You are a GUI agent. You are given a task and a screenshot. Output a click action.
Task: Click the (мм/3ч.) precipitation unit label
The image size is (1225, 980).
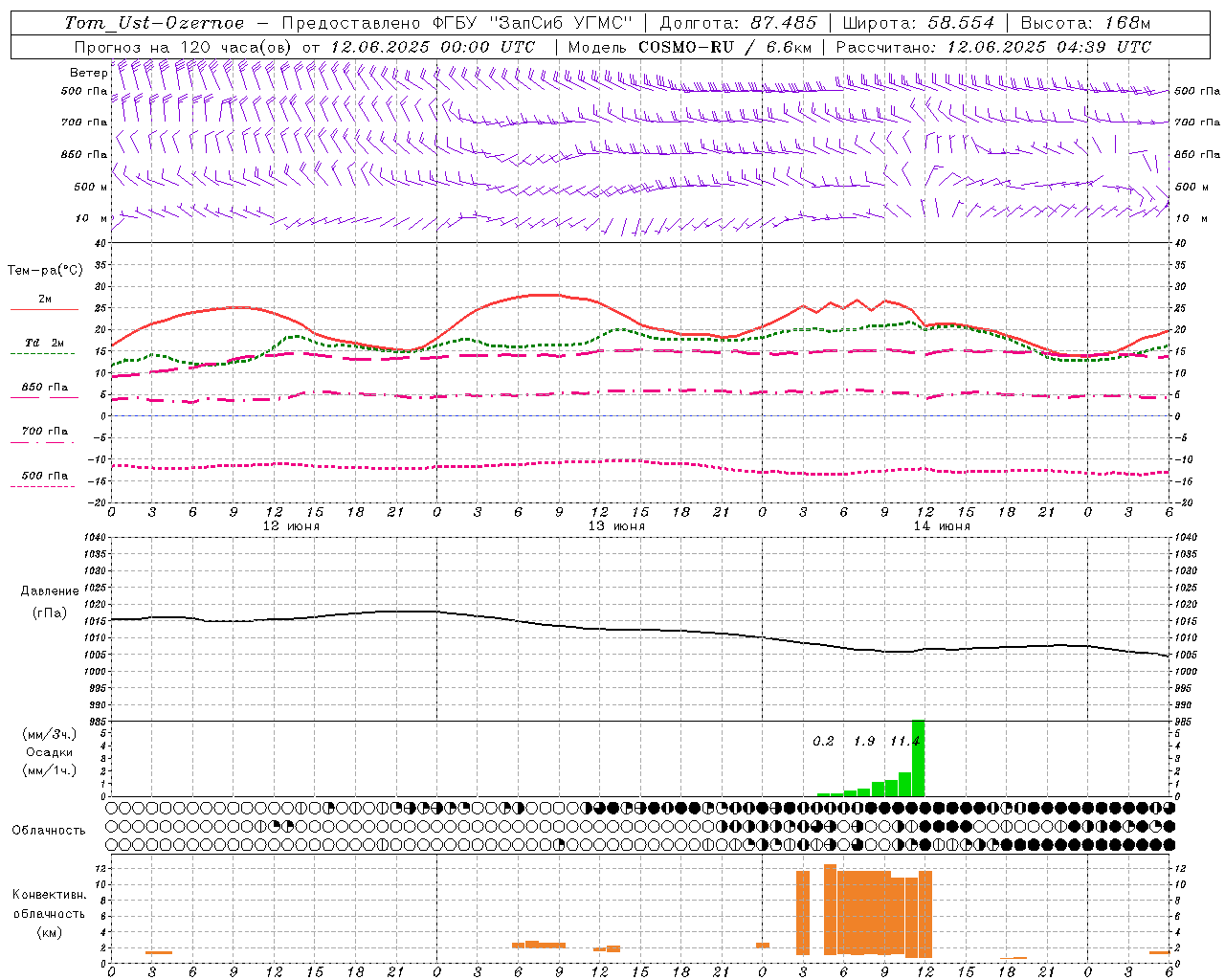[50, 734]
